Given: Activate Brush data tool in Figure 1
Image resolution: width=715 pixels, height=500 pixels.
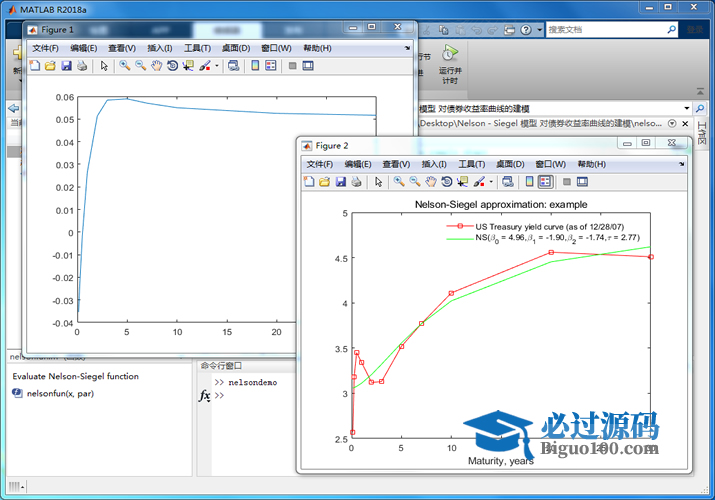Looking at the screenshot, I should click(x=205, y=66).
